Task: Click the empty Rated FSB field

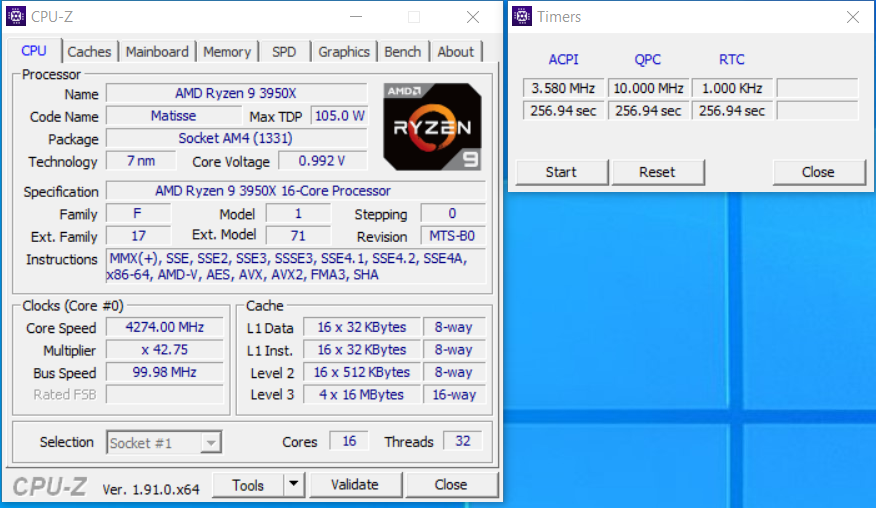Action: pos(165,395)
